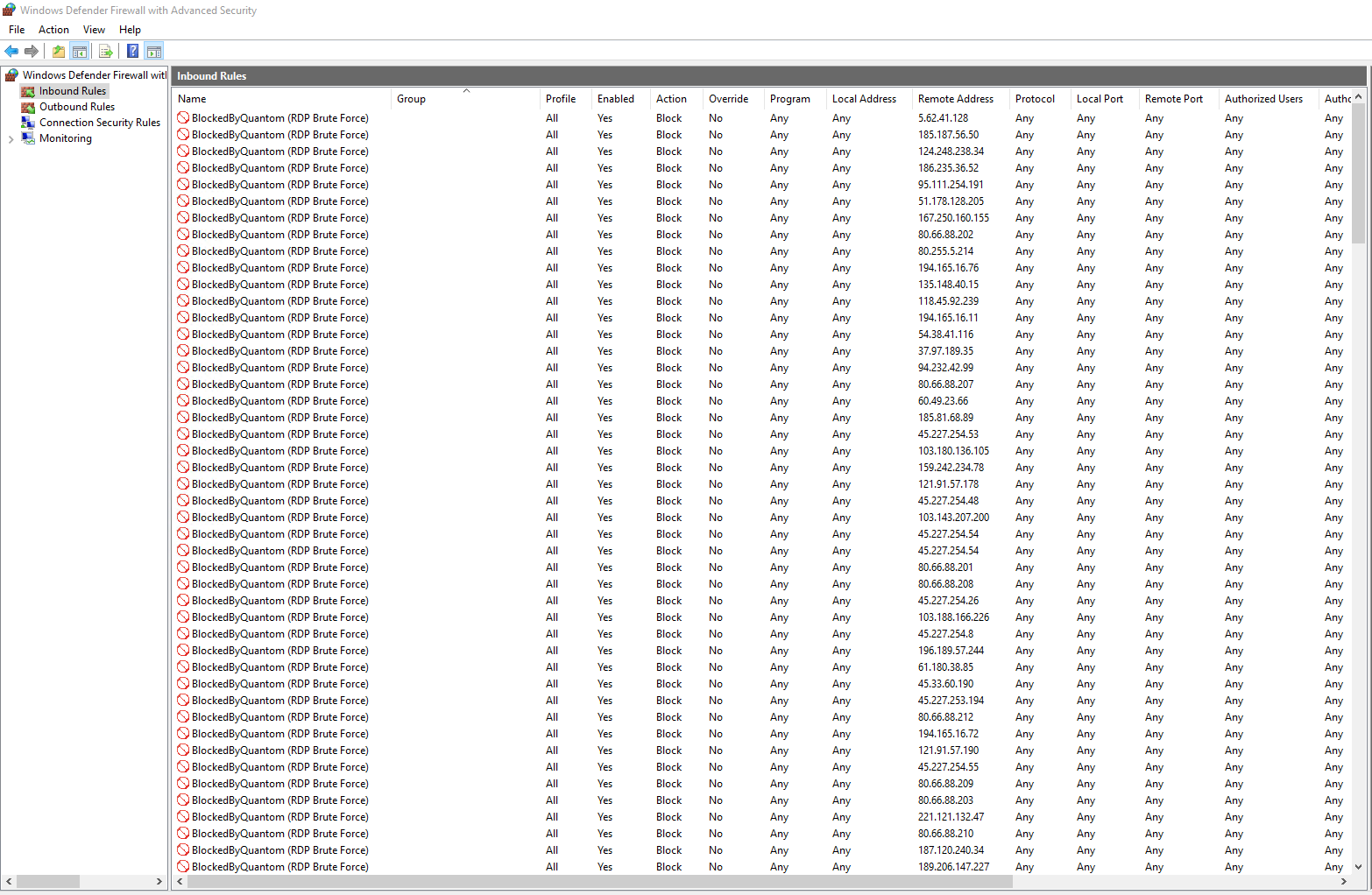1372x895 pixels.
Task: Sort by the Authorized Users column header
Action: click(x=1269, y=99)
